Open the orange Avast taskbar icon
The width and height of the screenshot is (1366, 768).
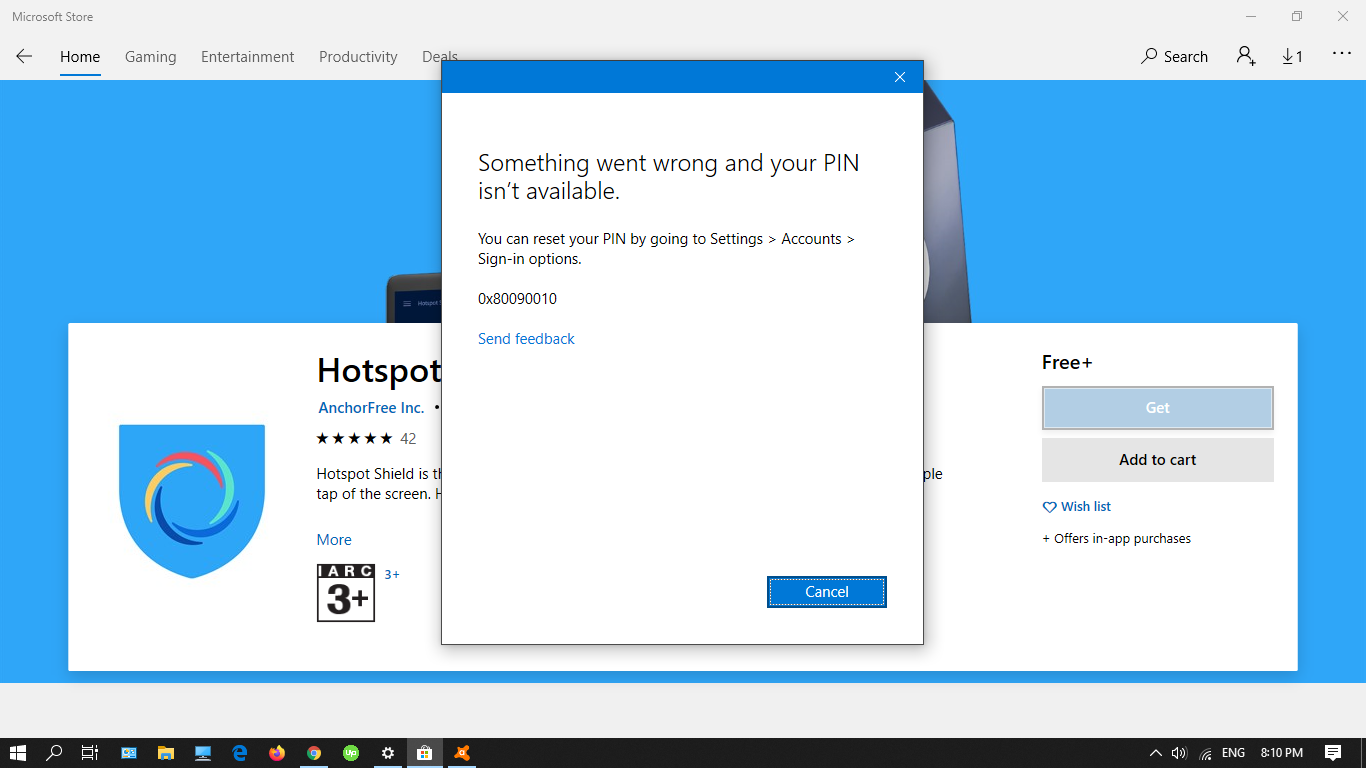[x=462, y=753]
